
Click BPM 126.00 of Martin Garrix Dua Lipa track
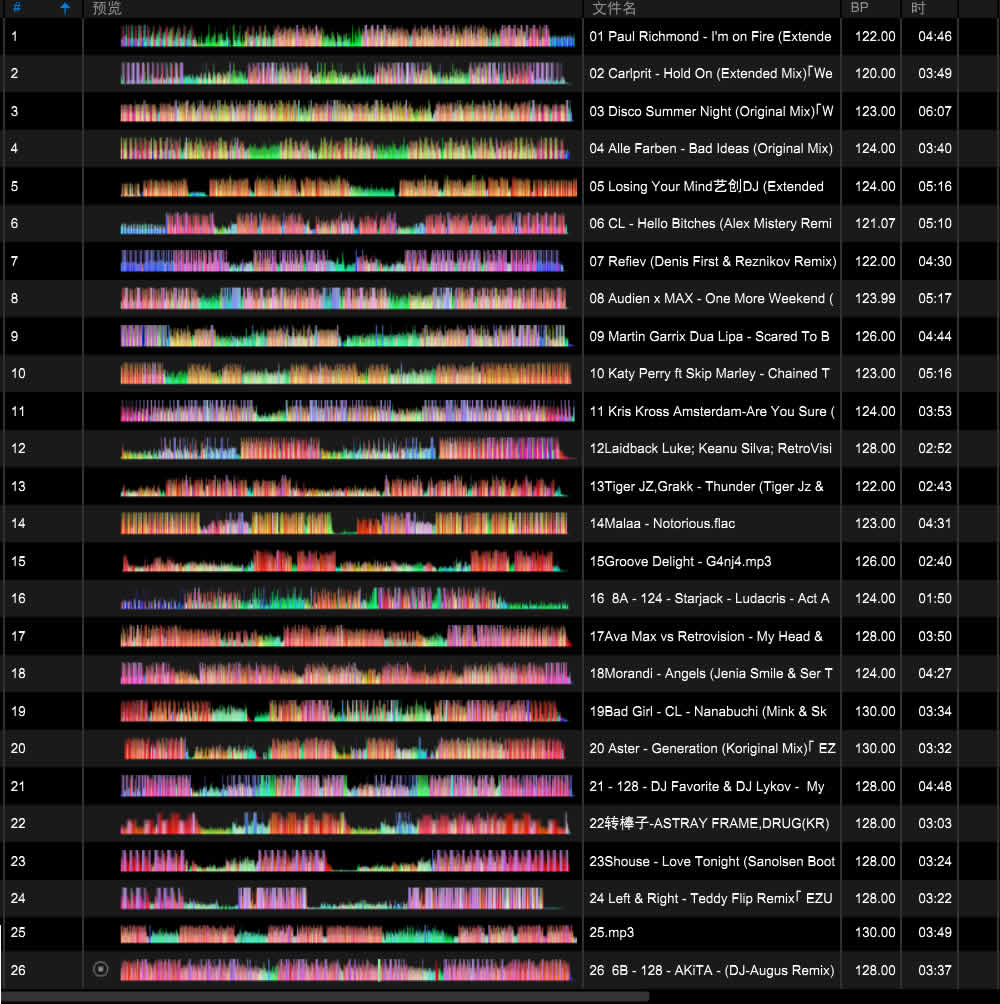pyautogui.click(x=875, y=336)
